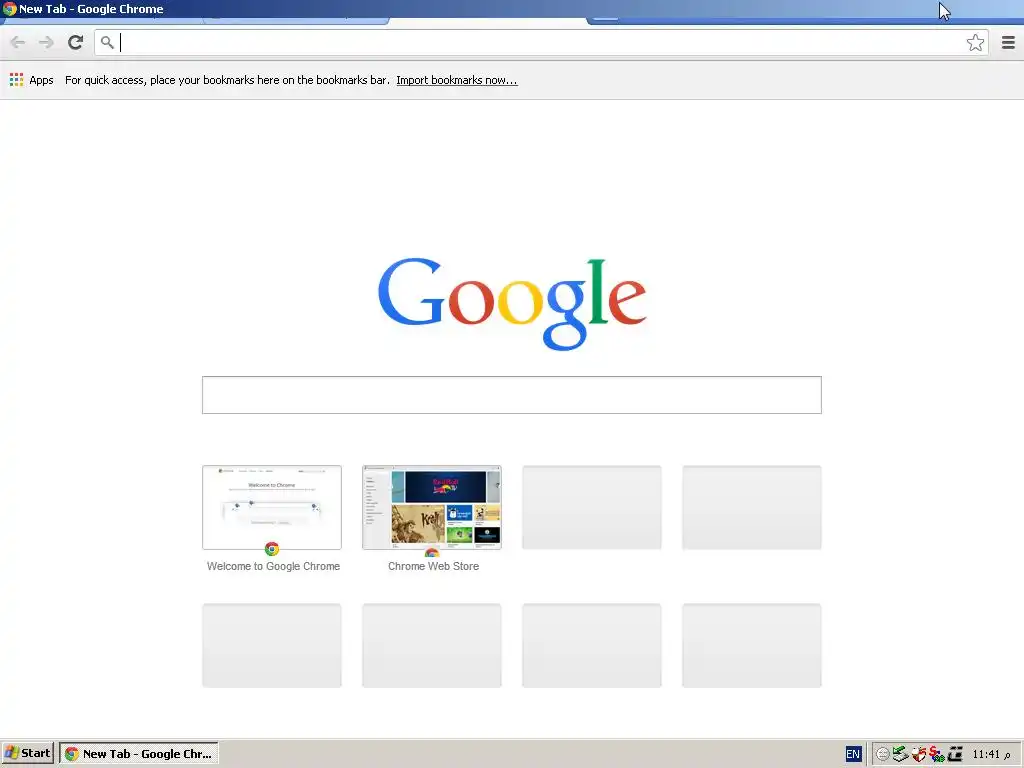Click the favicon under the Chrome Web Store thumbnail
The width and height of the screenshot is (1024, 768).
[x=432, y=552]
